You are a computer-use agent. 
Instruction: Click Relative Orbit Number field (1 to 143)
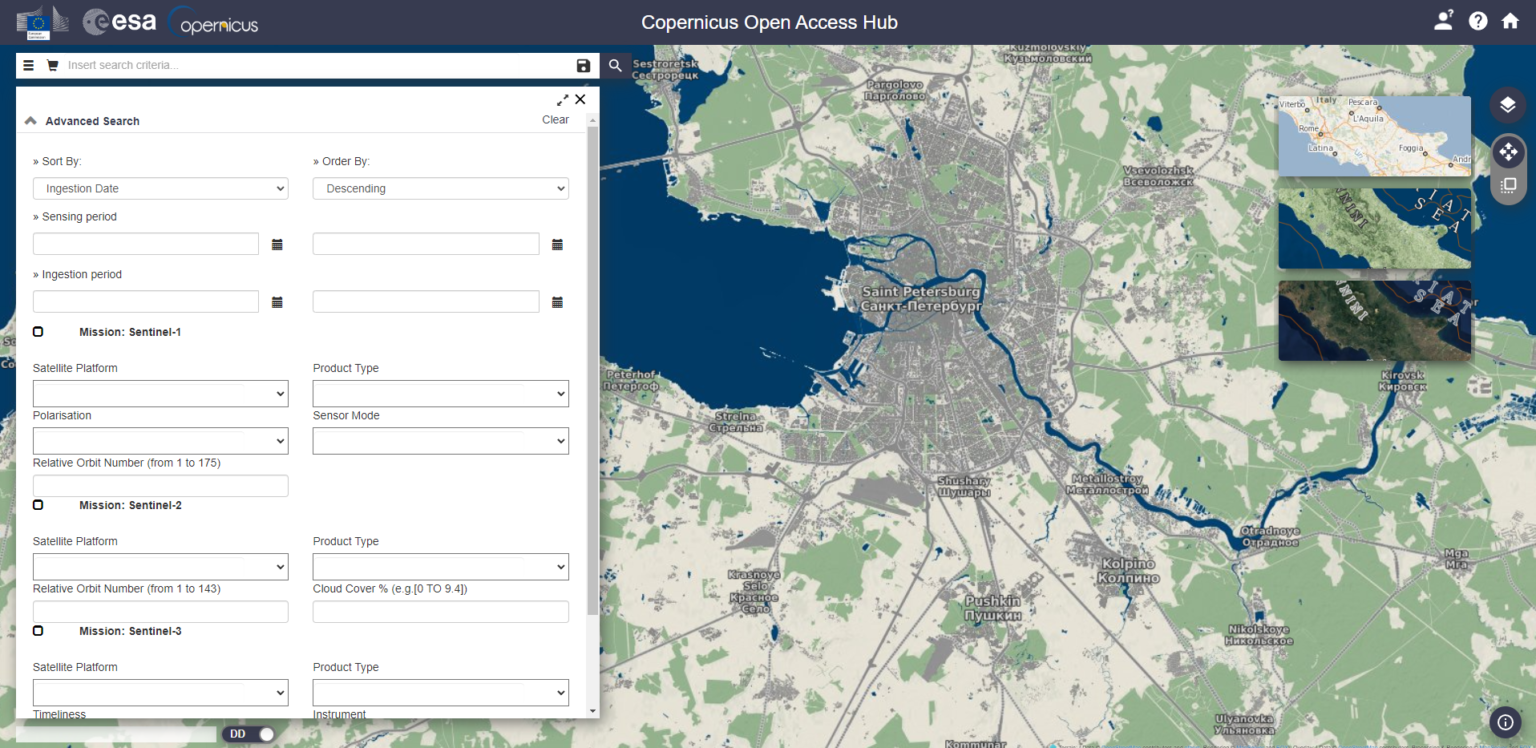pos(161,612)
